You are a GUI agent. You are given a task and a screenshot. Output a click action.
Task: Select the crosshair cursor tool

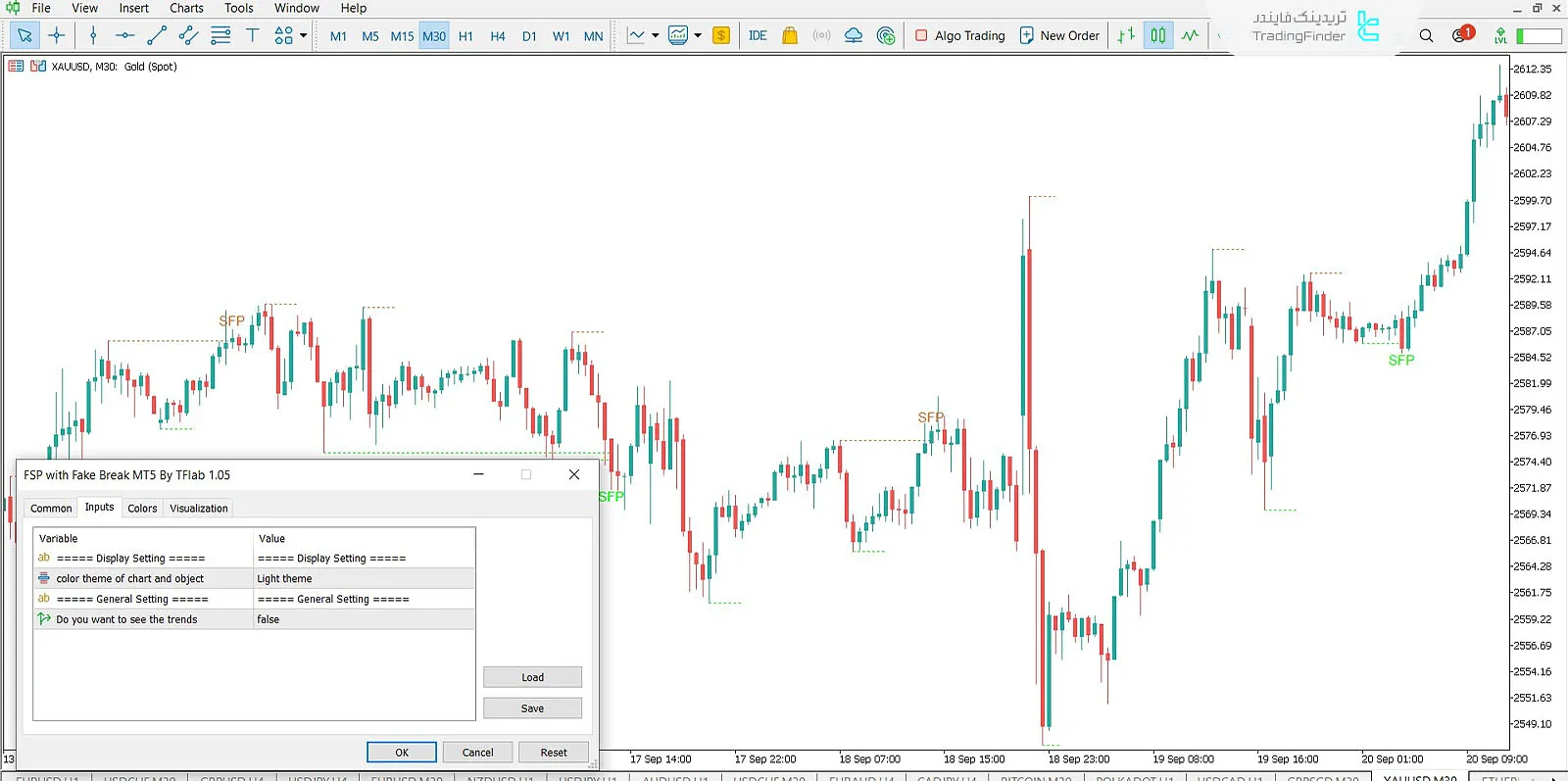pos(57,36)
